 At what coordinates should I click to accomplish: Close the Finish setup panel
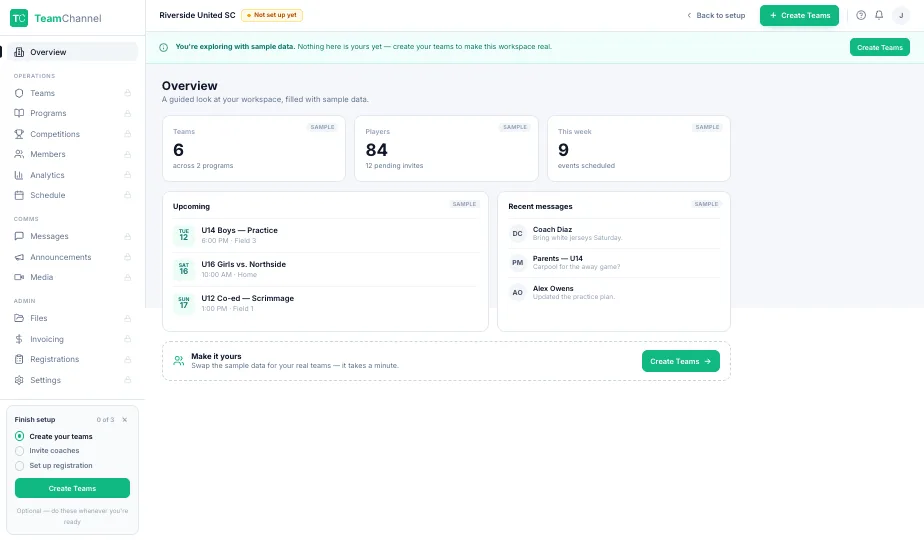[x=125, y=420]
